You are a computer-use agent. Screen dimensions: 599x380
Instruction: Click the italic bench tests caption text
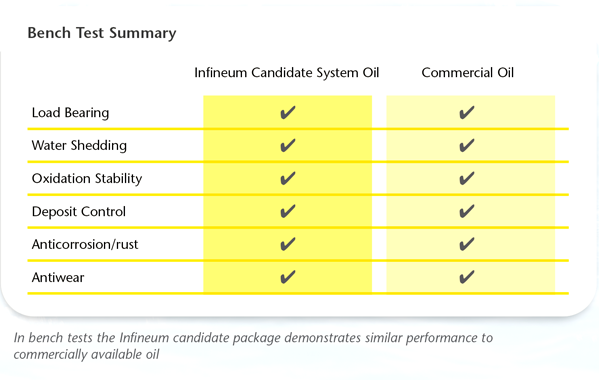pos(253,346)
